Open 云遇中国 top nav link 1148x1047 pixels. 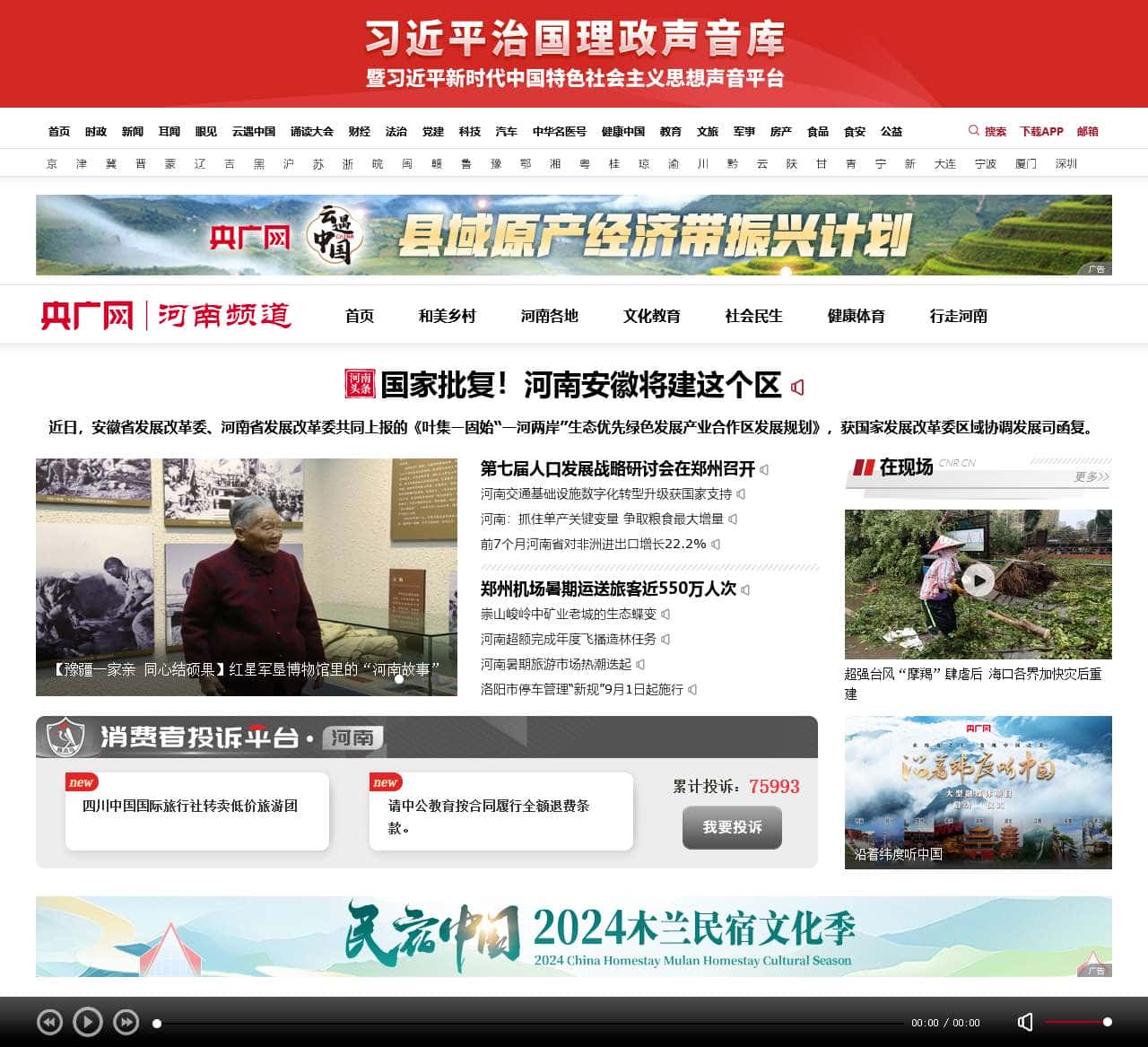coord(254,131)
